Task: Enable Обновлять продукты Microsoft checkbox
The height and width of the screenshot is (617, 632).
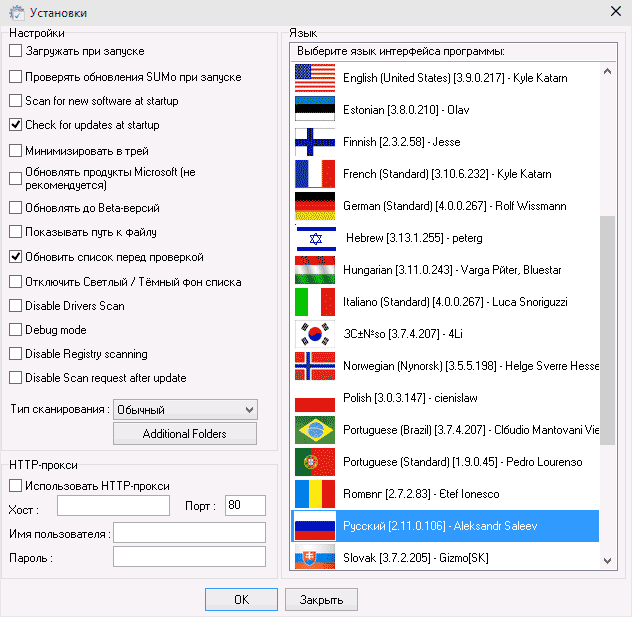Action: 15,178
